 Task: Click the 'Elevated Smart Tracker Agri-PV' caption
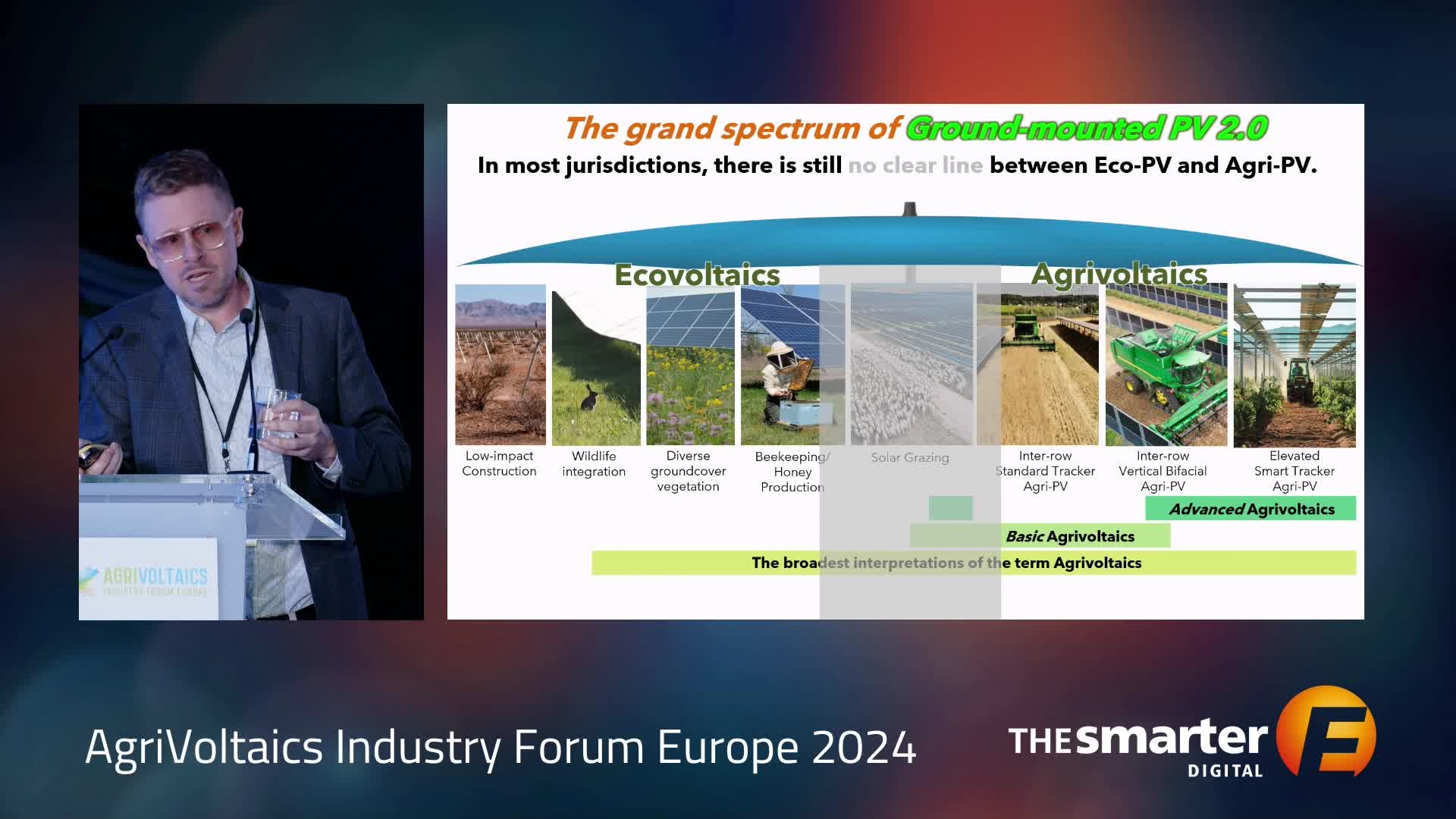pos(1294,471)
